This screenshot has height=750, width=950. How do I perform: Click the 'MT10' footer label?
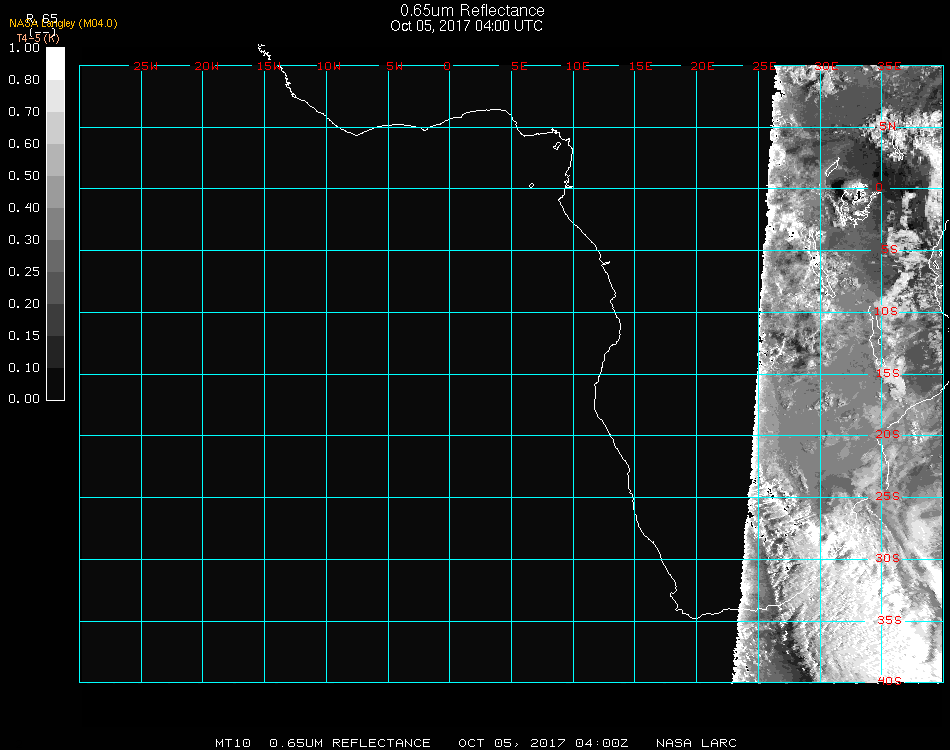[234, 743]
